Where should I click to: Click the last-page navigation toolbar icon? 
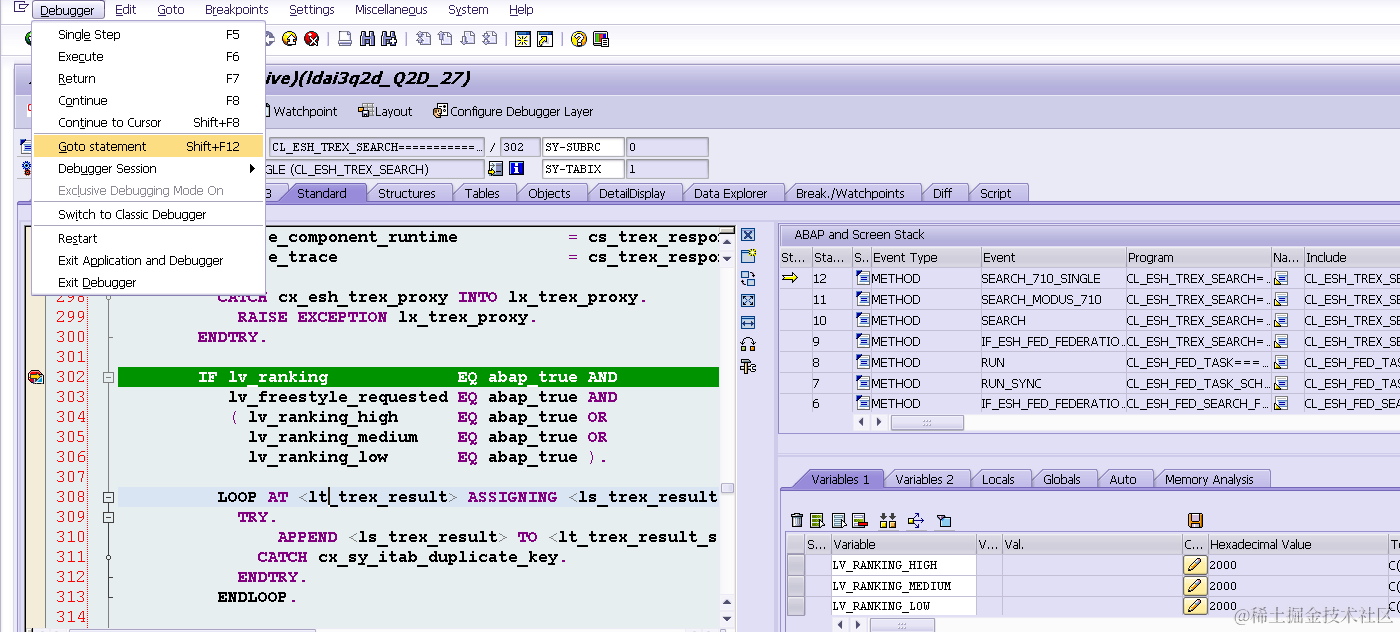[490, 39]
